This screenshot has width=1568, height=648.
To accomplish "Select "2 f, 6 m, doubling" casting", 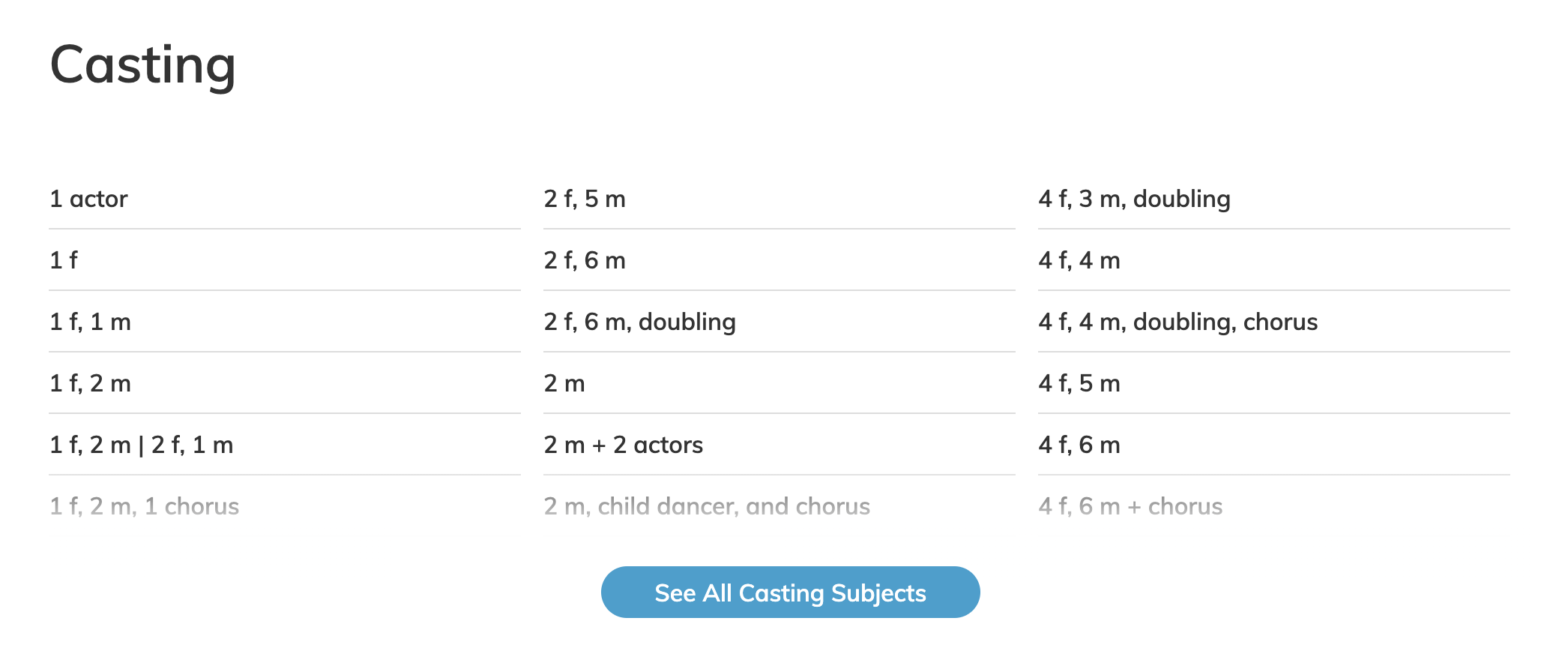I will click(639, 322).
